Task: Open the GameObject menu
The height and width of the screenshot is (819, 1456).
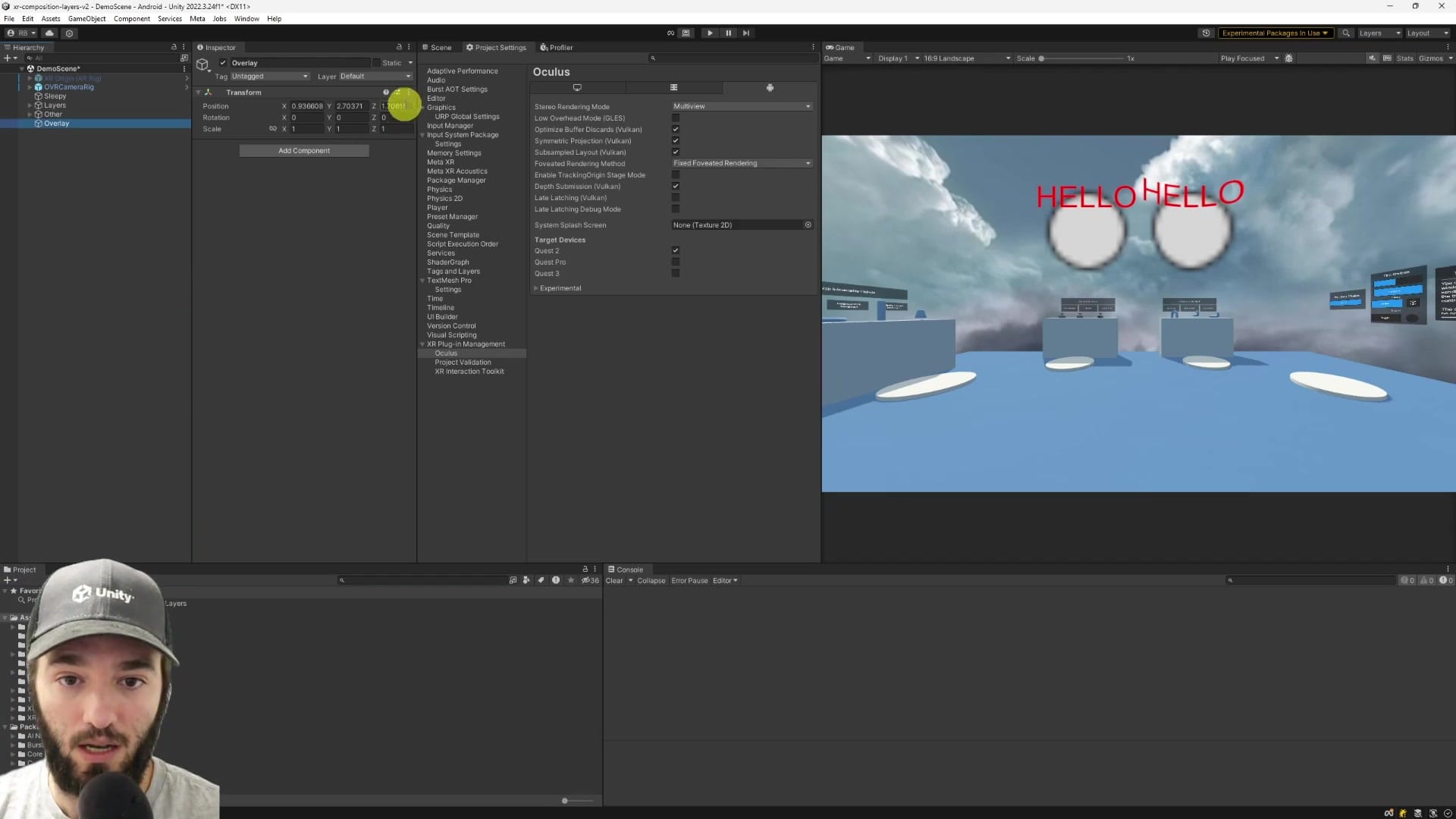Action: (86, 18)
